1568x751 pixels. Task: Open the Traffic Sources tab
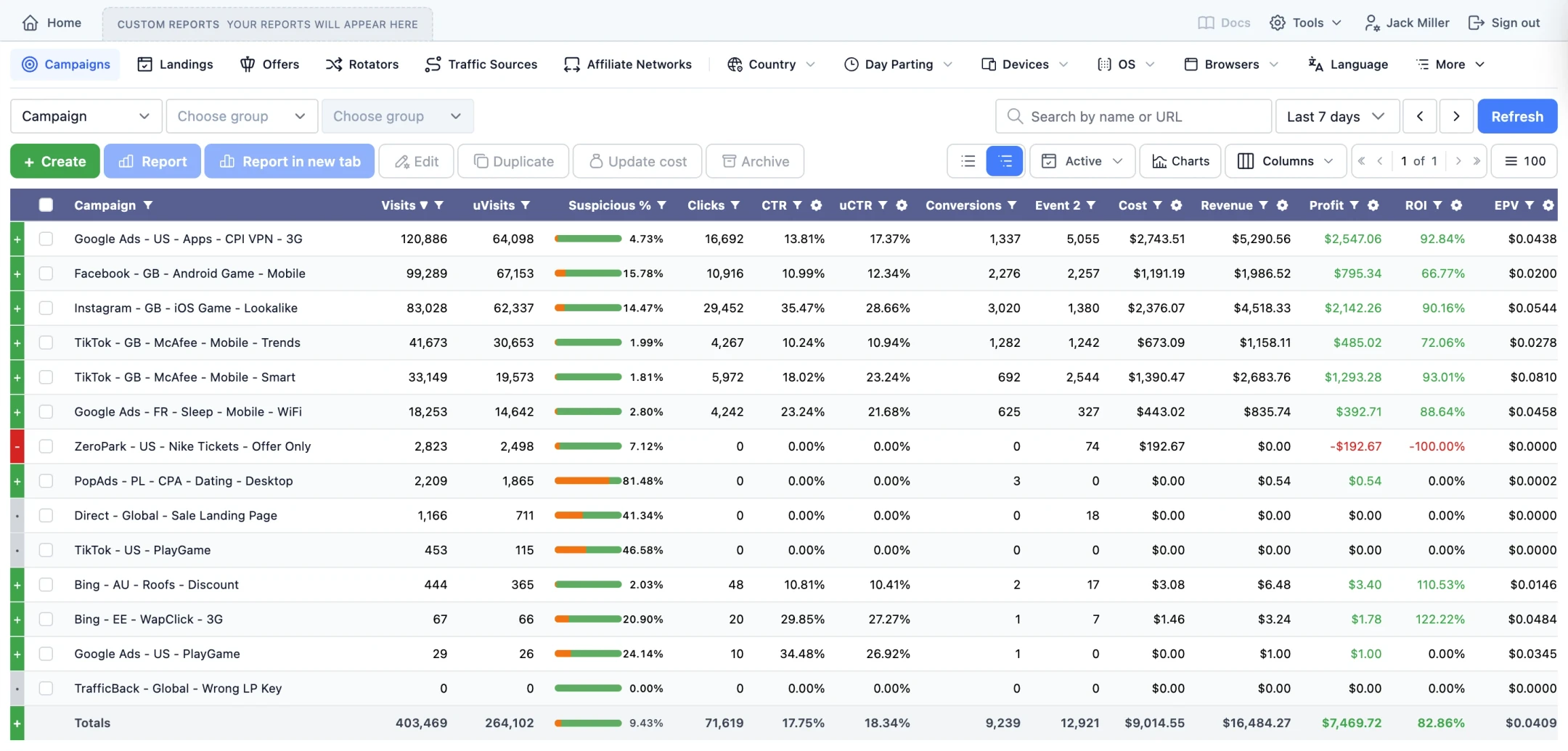481,65
